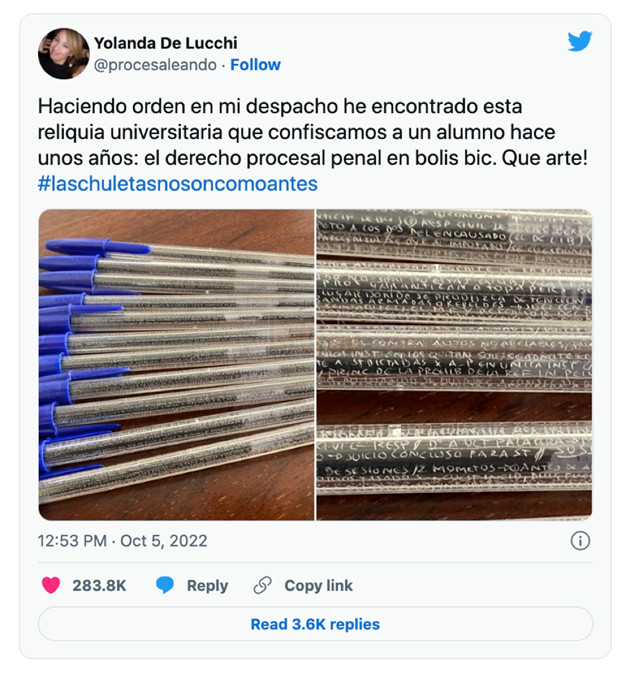Click the Reply text label
The image size is (630, 674).
tap(207, 585)
